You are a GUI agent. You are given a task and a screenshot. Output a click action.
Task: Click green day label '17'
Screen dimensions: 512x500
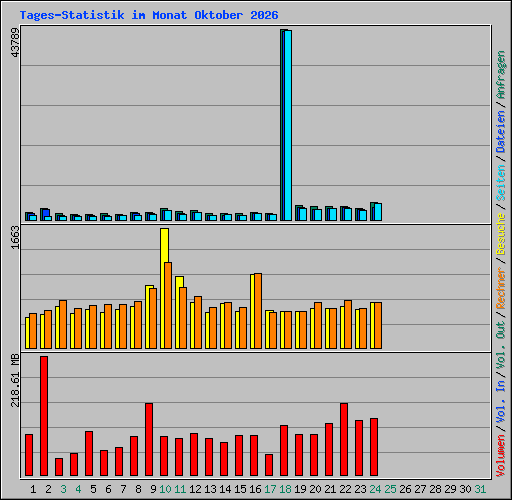coord(270,489)
